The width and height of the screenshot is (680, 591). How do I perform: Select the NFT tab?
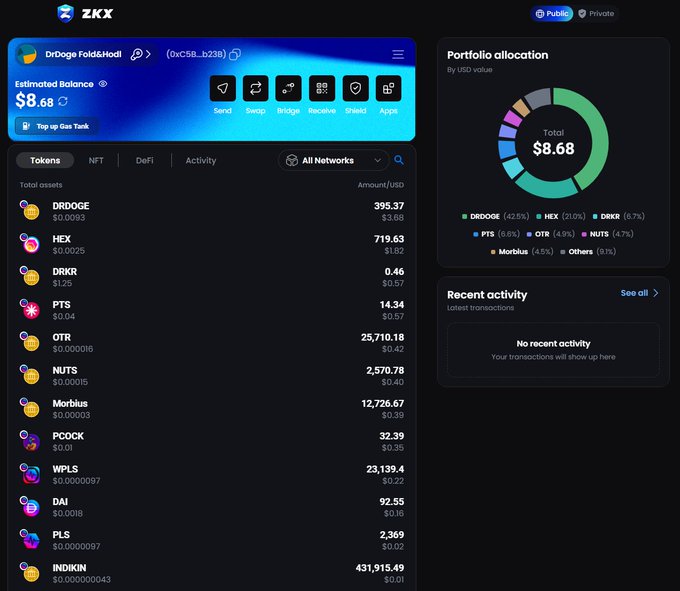(96, 160)
